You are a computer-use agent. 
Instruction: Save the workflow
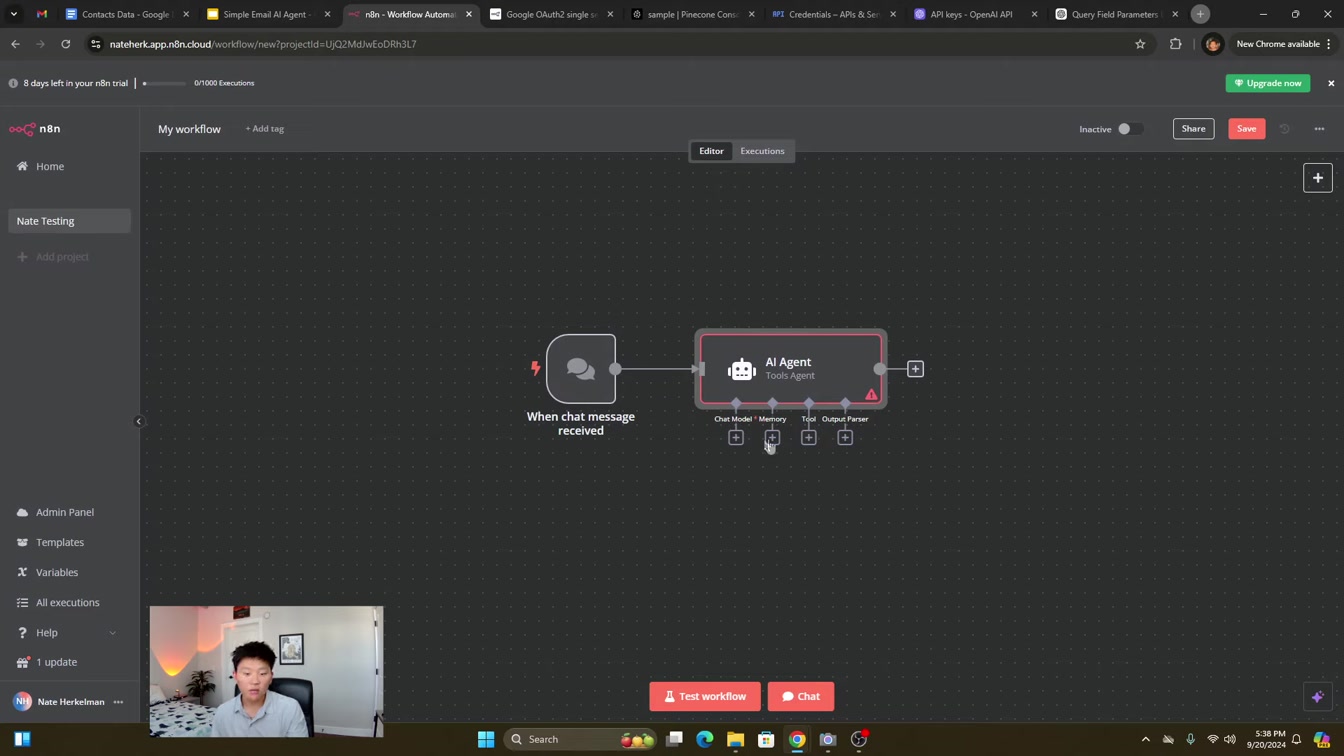(1246, 129)
